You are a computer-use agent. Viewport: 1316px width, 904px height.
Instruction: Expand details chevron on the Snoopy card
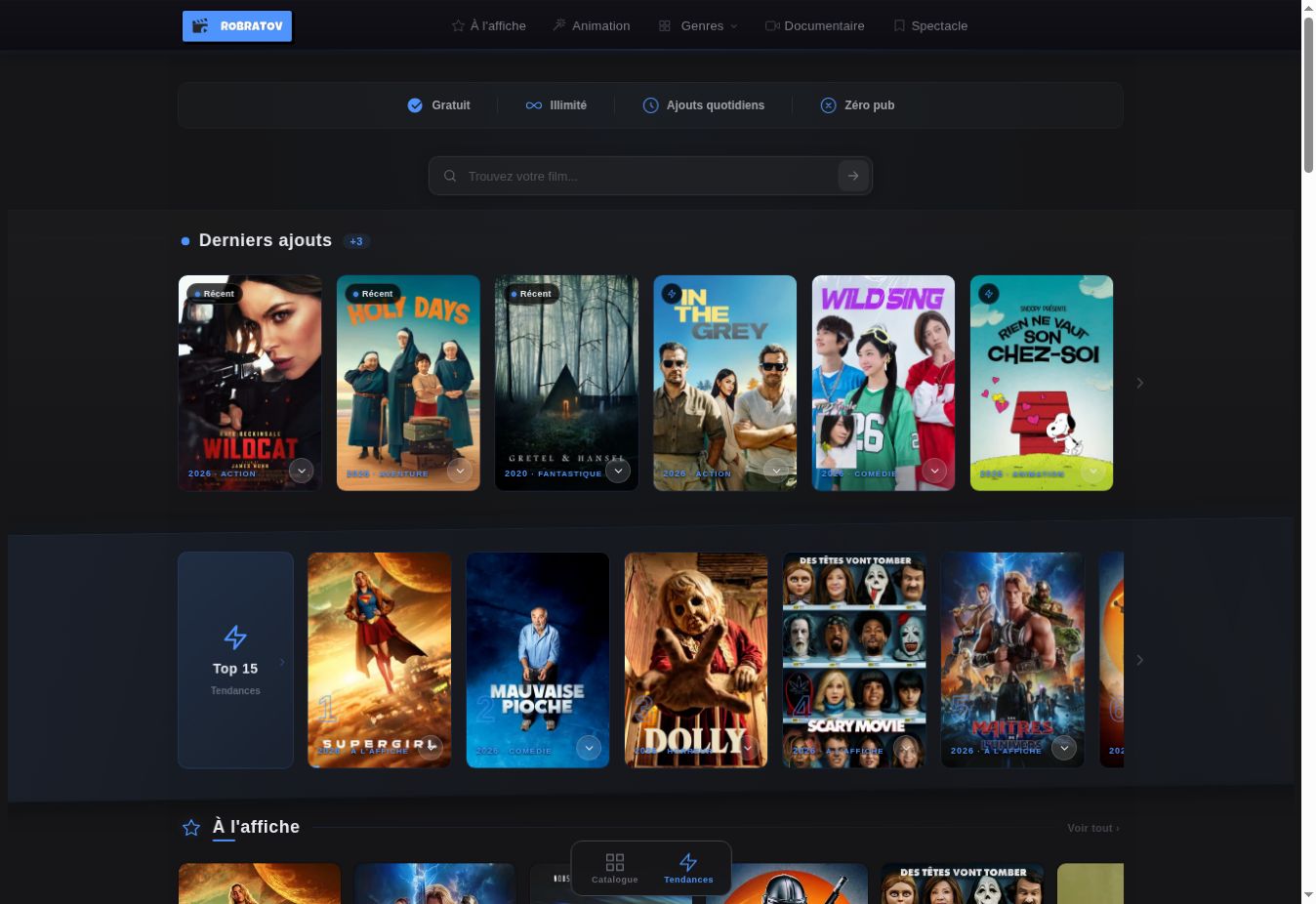[1092, 471]
